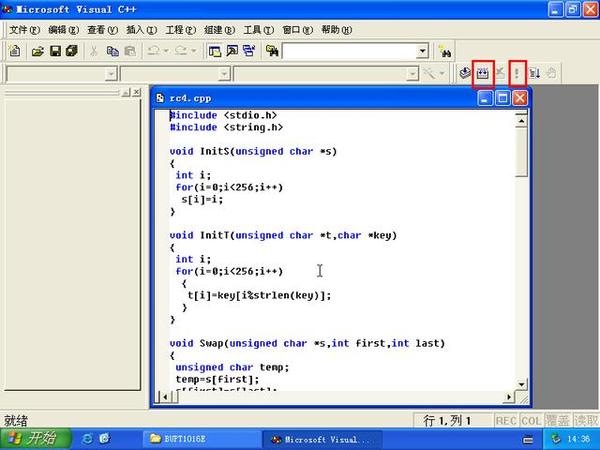
Task: Open the WizardBar members combo dropdown
Action: 412,73
